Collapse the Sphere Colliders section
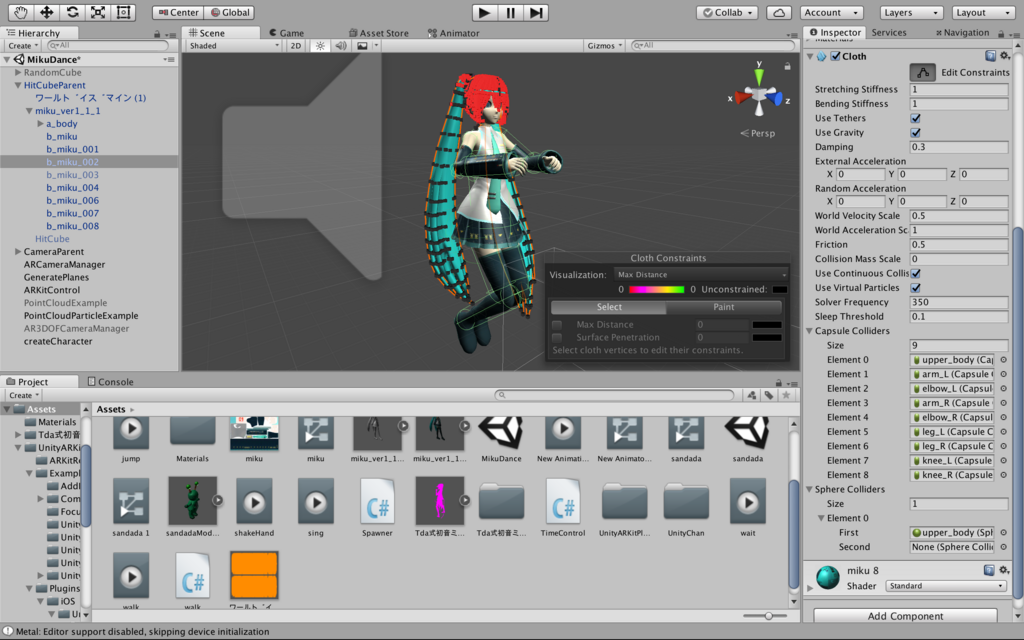 [x=810, y=489]
